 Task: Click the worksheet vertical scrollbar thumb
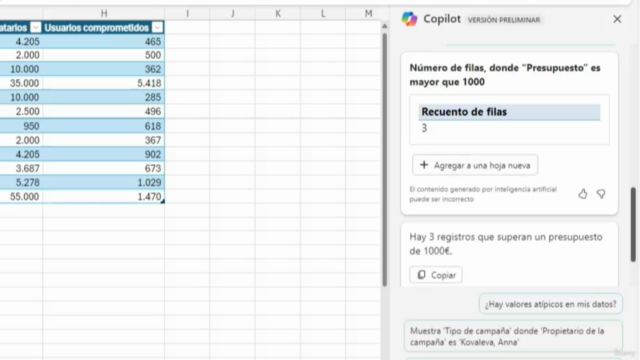point(384,159)
